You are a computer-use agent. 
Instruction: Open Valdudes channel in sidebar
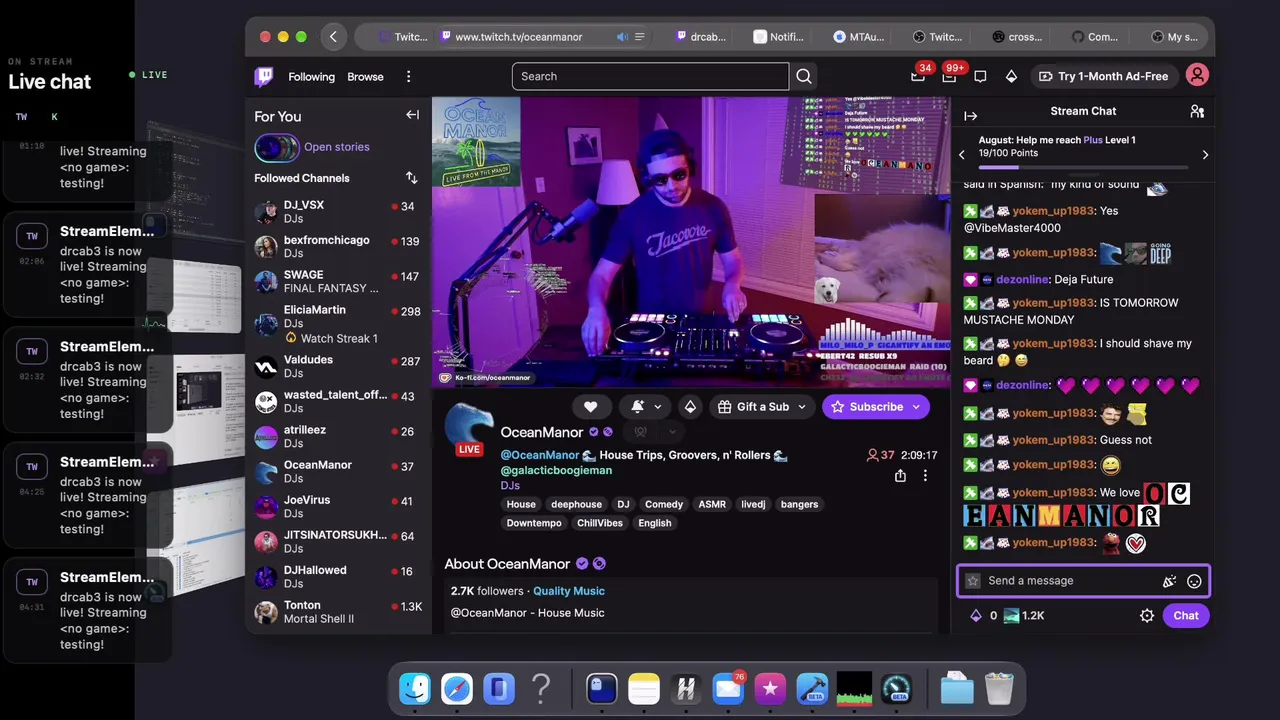pyautogui.click(x=338, y=367)
